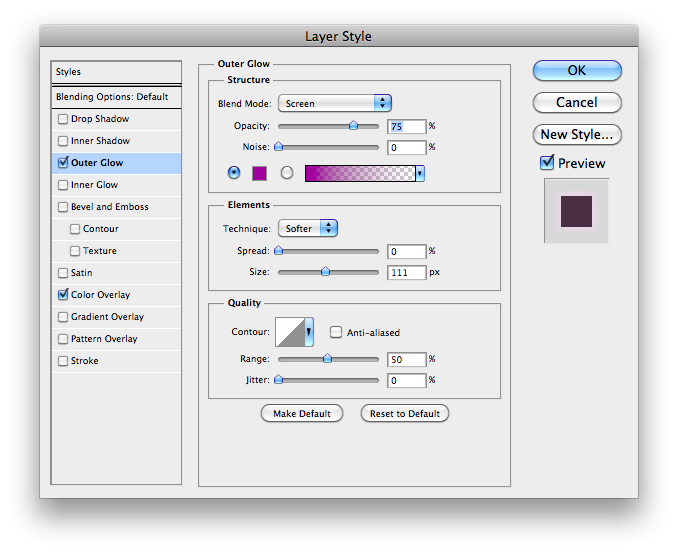
Task: Enable the Inner Shadow checkbox
Action: click(63, 141)
